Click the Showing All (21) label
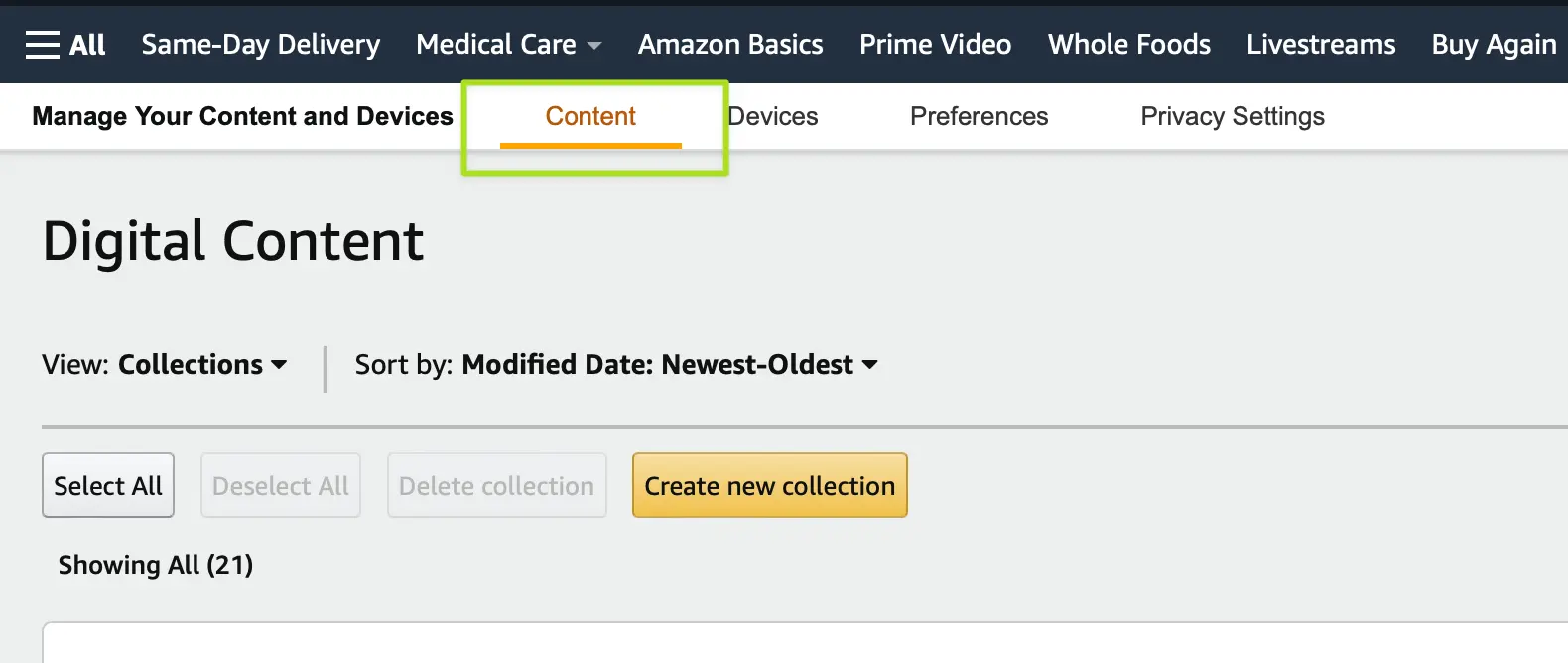1568x663 pixels. coord(156,565)
